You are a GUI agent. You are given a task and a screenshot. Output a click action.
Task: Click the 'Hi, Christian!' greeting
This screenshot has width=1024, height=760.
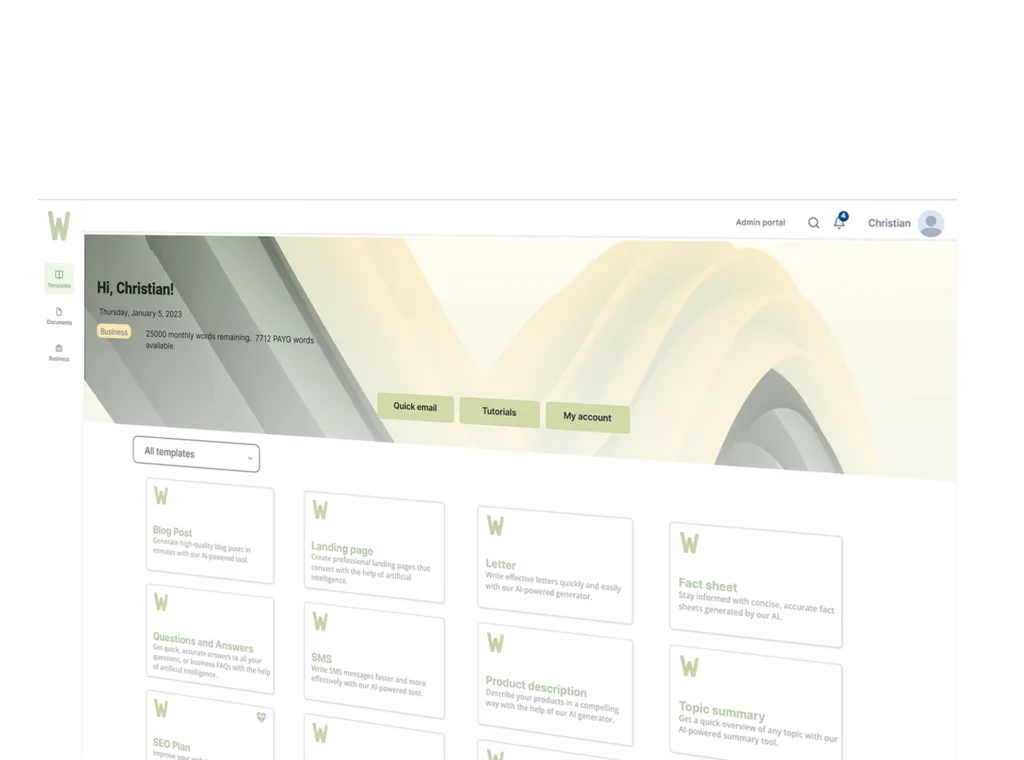pos(135,288)
